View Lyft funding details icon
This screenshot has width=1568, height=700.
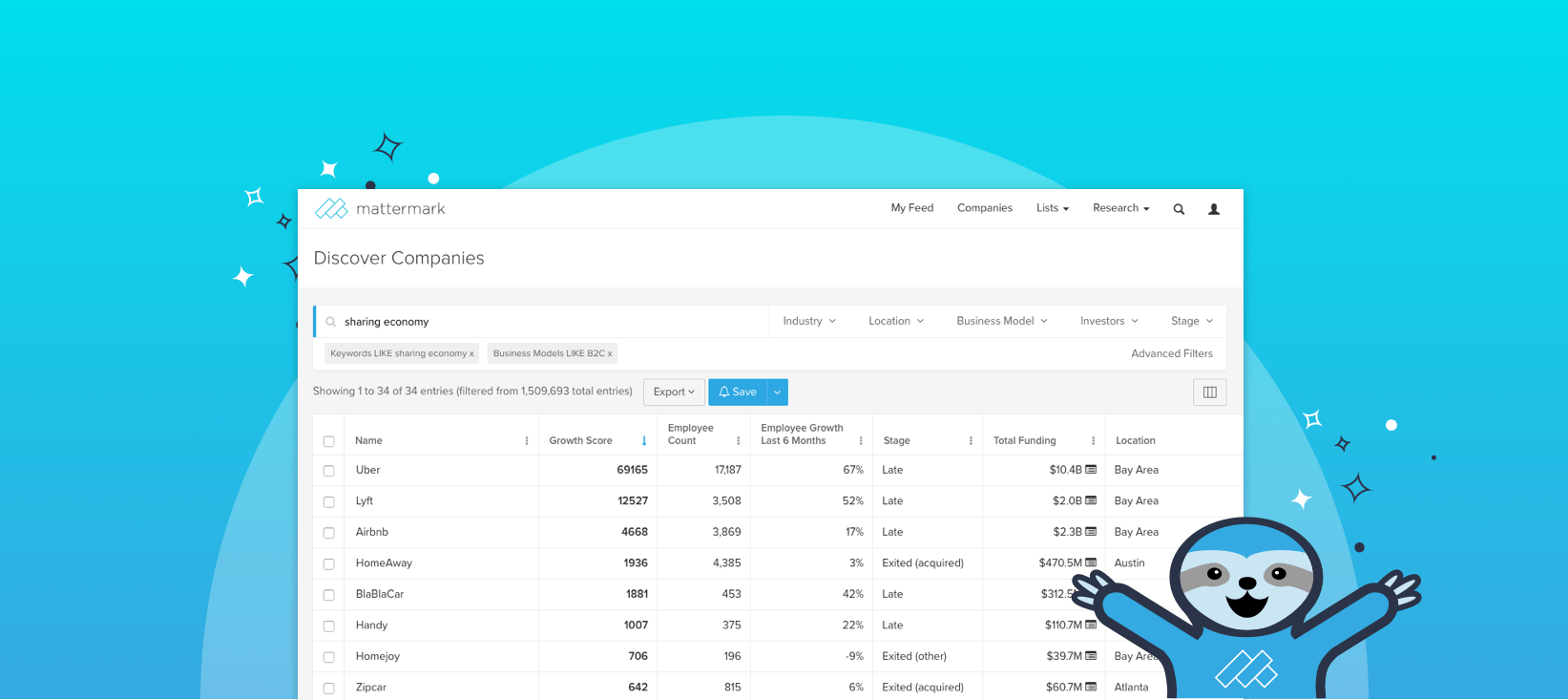(x=1091, y=500)
